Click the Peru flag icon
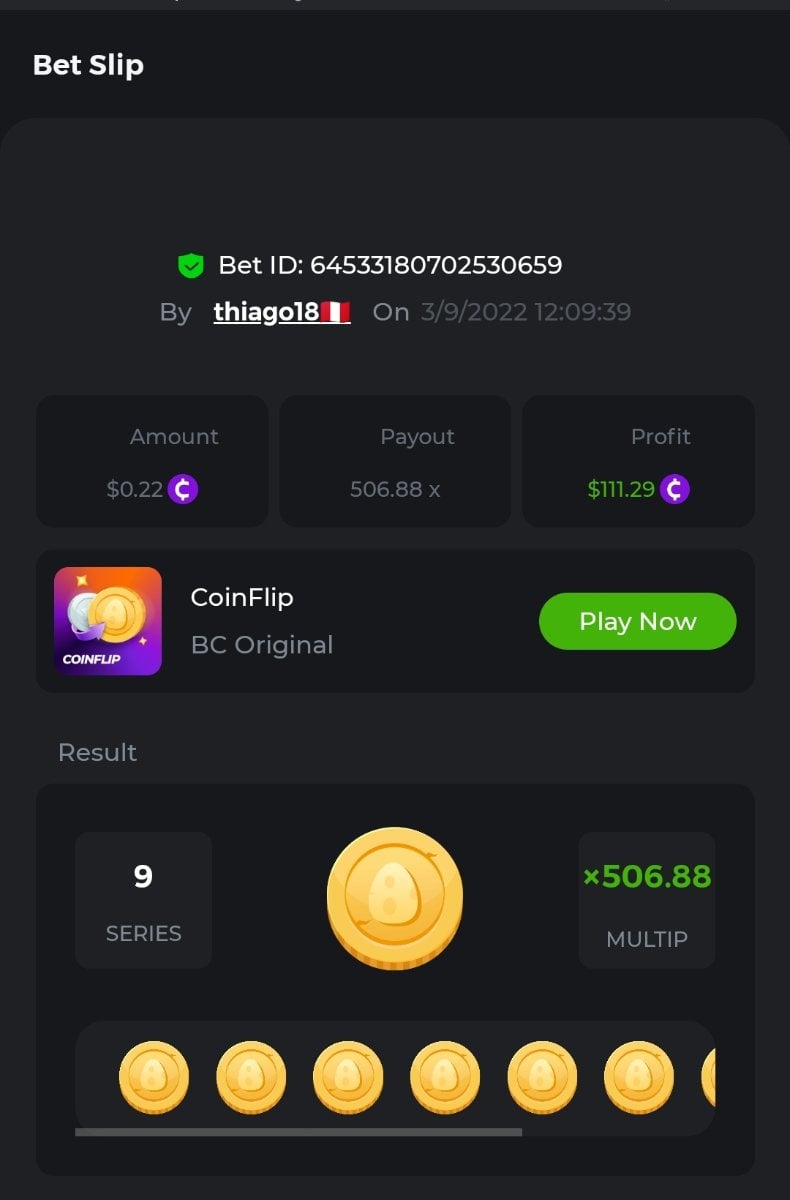790x1200 pixels. point(335,312)
